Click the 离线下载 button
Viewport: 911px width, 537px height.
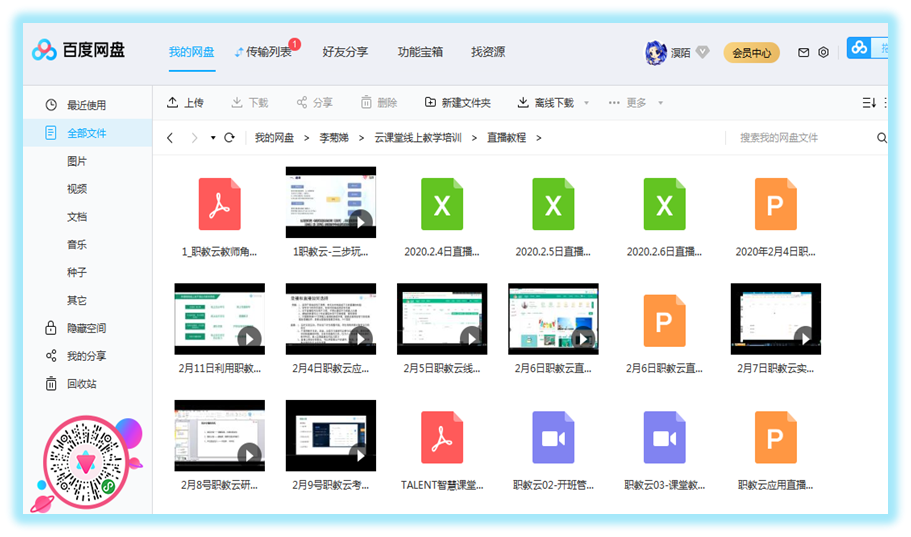point(546,103)
